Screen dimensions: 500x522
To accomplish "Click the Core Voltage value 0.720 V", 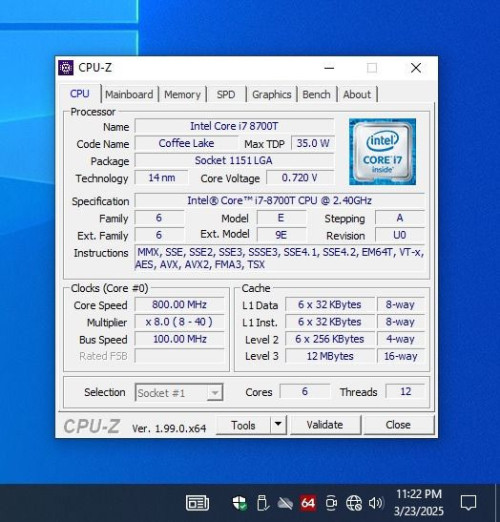I will (x=299, y=178).
